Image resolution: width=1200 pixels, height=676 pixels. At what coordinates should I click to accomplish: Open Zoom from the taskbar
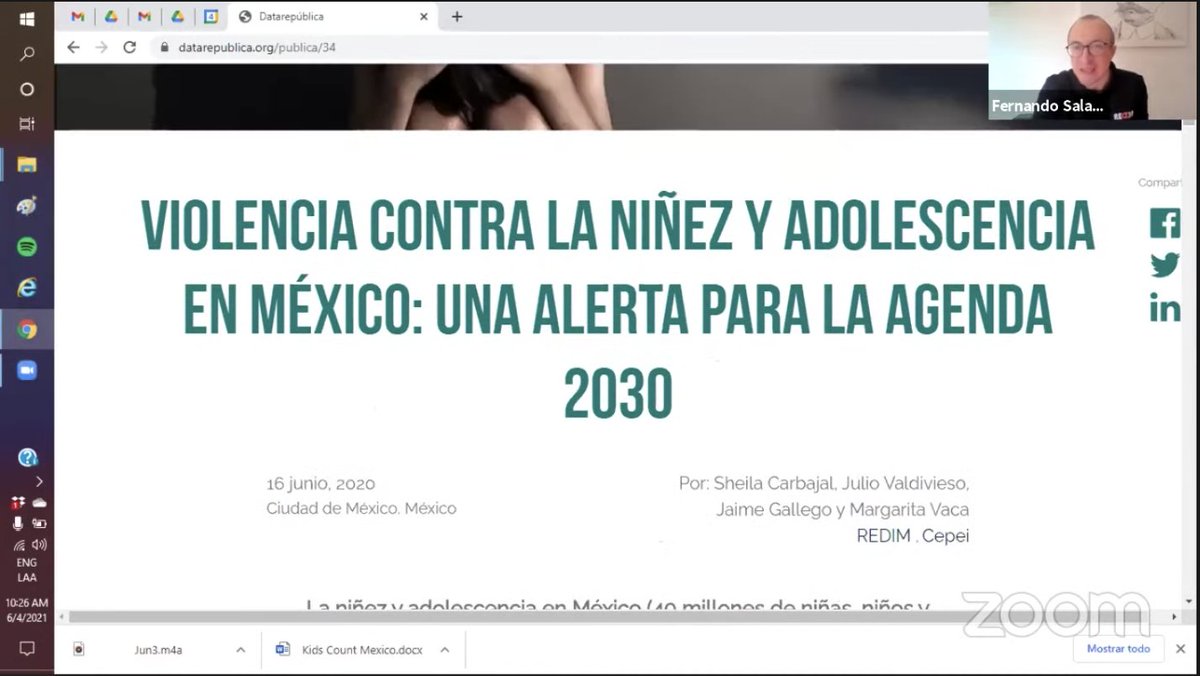pyautogui.click(x=27, y=370)
